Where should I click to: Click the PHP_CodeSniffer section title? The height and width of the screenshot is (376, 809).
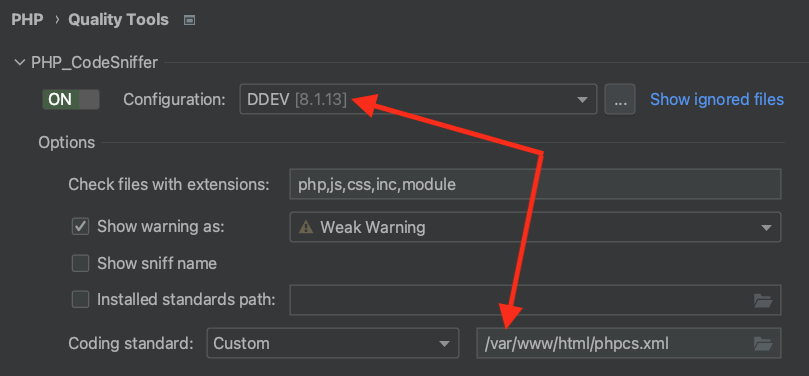(94, 63)
